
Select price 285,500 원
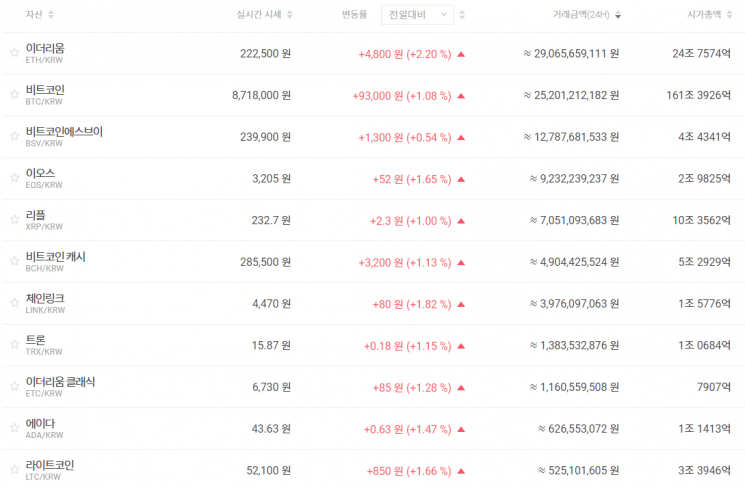tap(265, 262)
